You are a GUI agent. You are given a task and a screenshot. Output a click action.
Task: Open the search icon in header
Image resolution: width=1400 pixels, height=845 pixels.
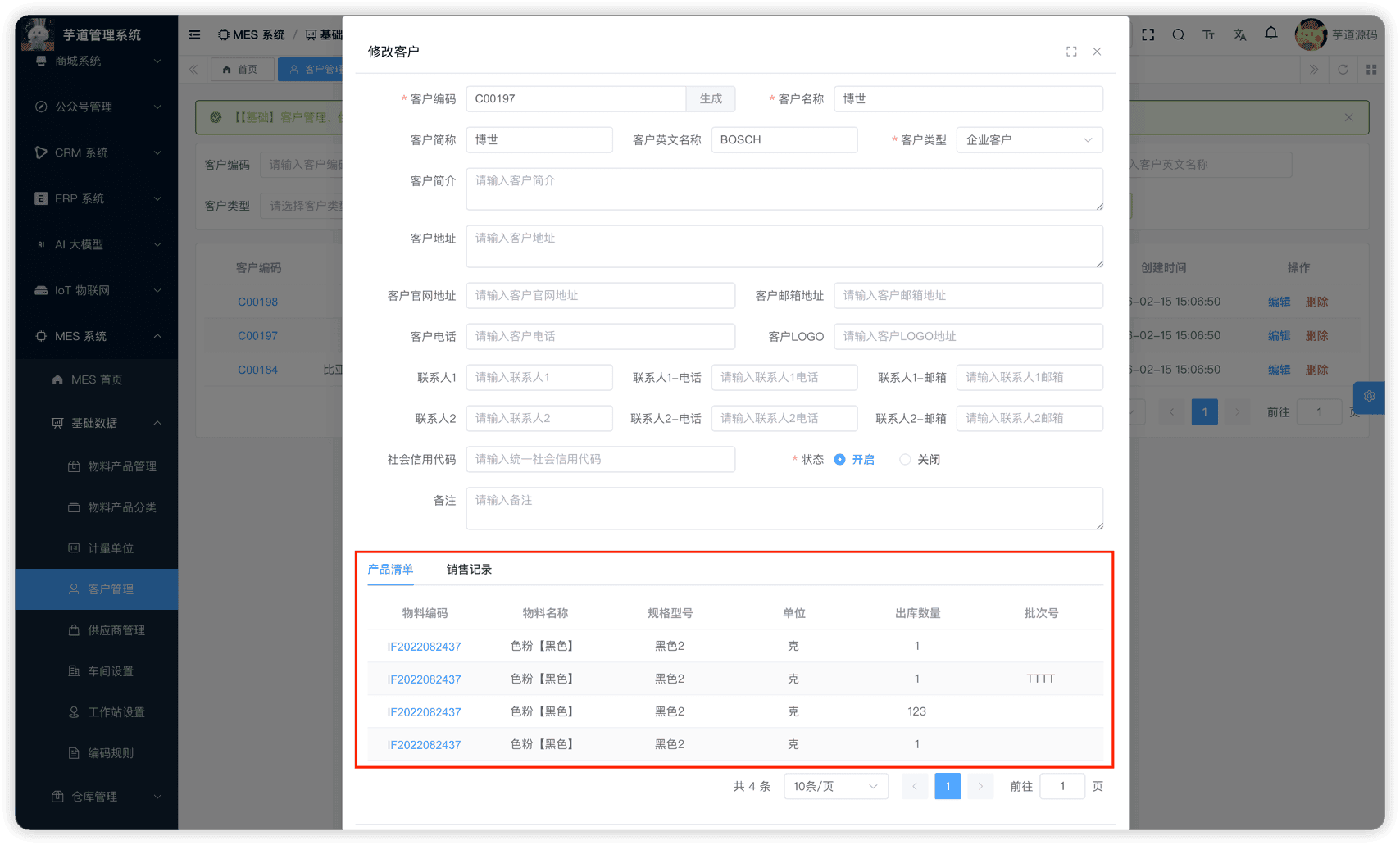click(x=1178, y=34)
